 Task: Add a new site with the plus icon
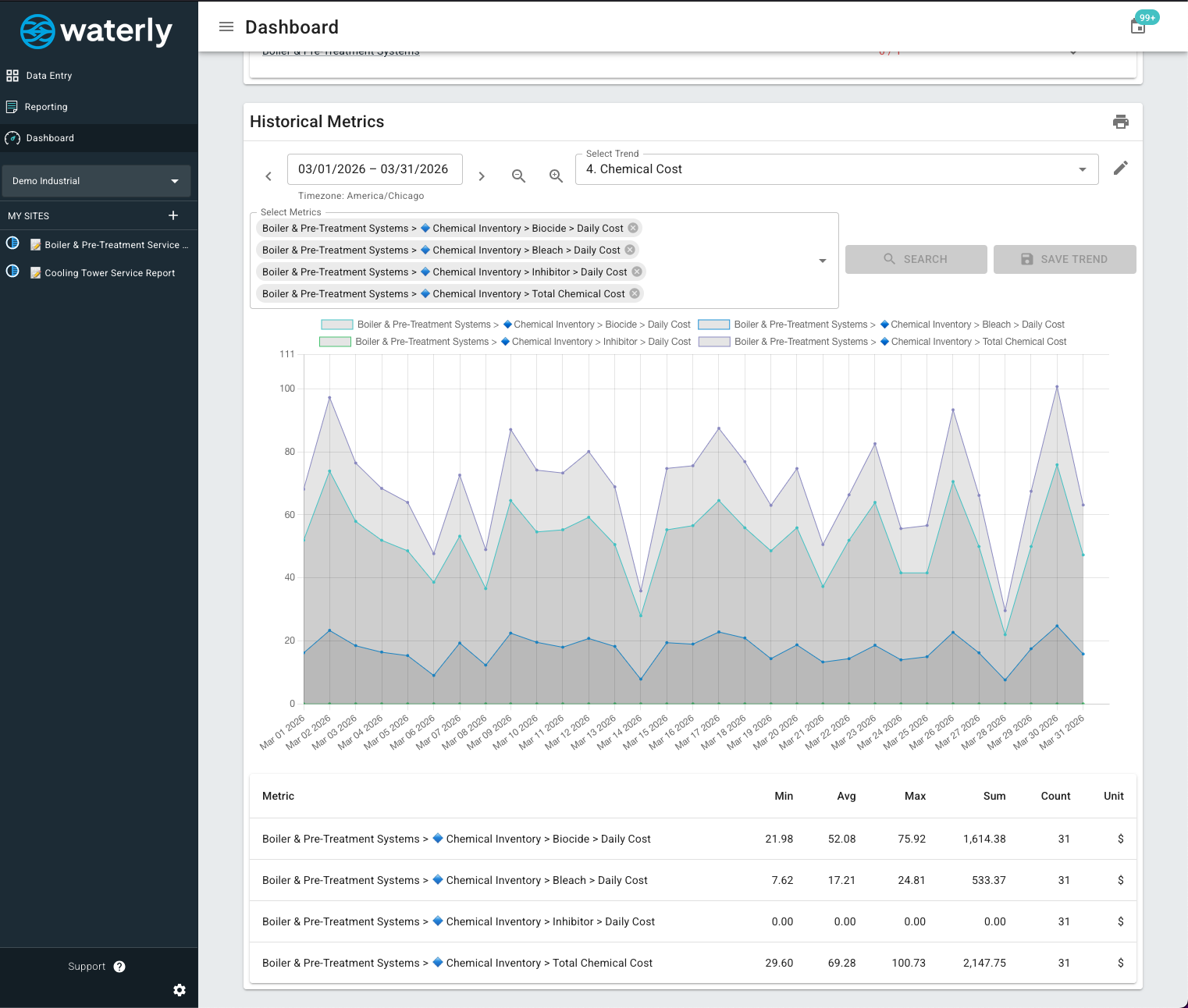[x=173, y=215]
